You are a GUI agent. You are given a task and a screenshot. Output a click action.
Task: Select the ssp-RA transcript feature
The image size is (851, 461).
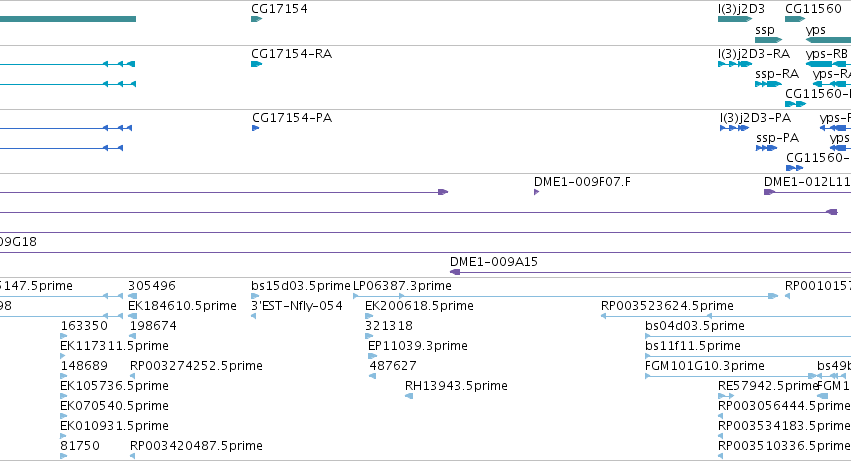769,84
